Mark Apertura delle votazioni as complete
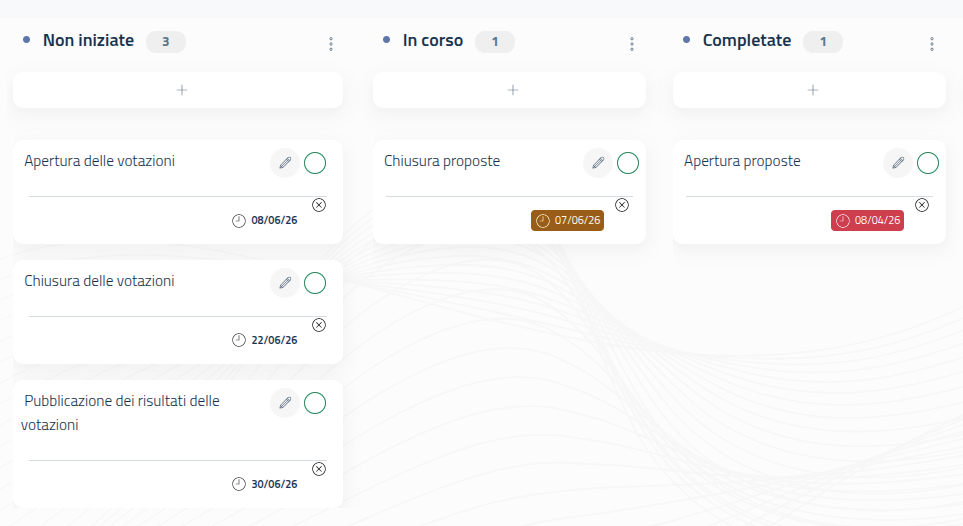This screenshot has width=963, height=526. (x=315, y=163)
